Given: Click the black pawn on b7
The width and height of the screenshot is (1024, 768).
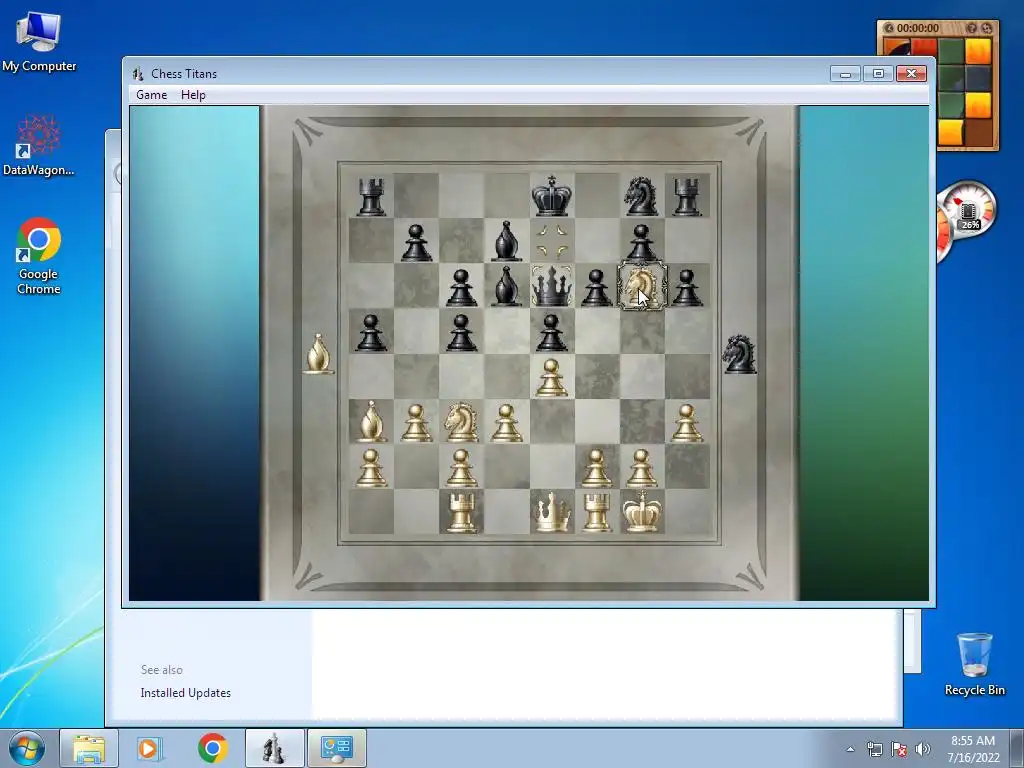Looking at the screenshot, I should point(417,243).
